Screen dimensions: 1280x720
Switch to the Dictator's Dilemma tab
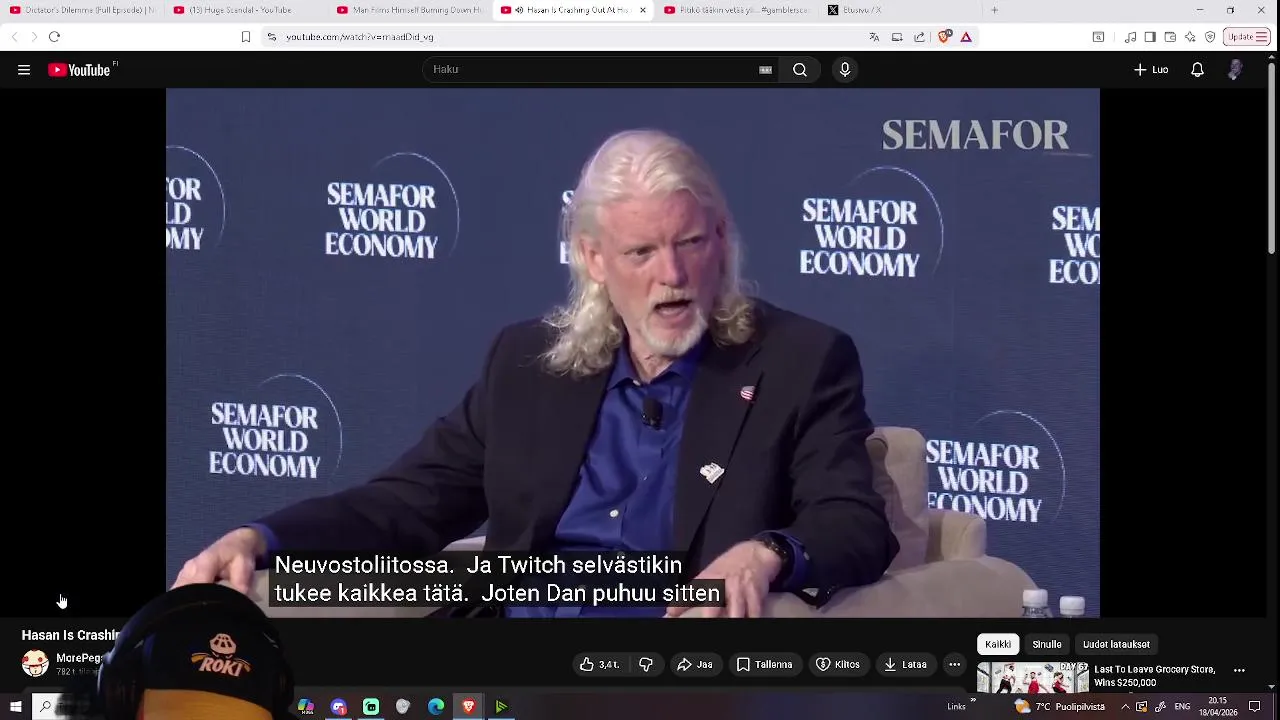(82, 10)
